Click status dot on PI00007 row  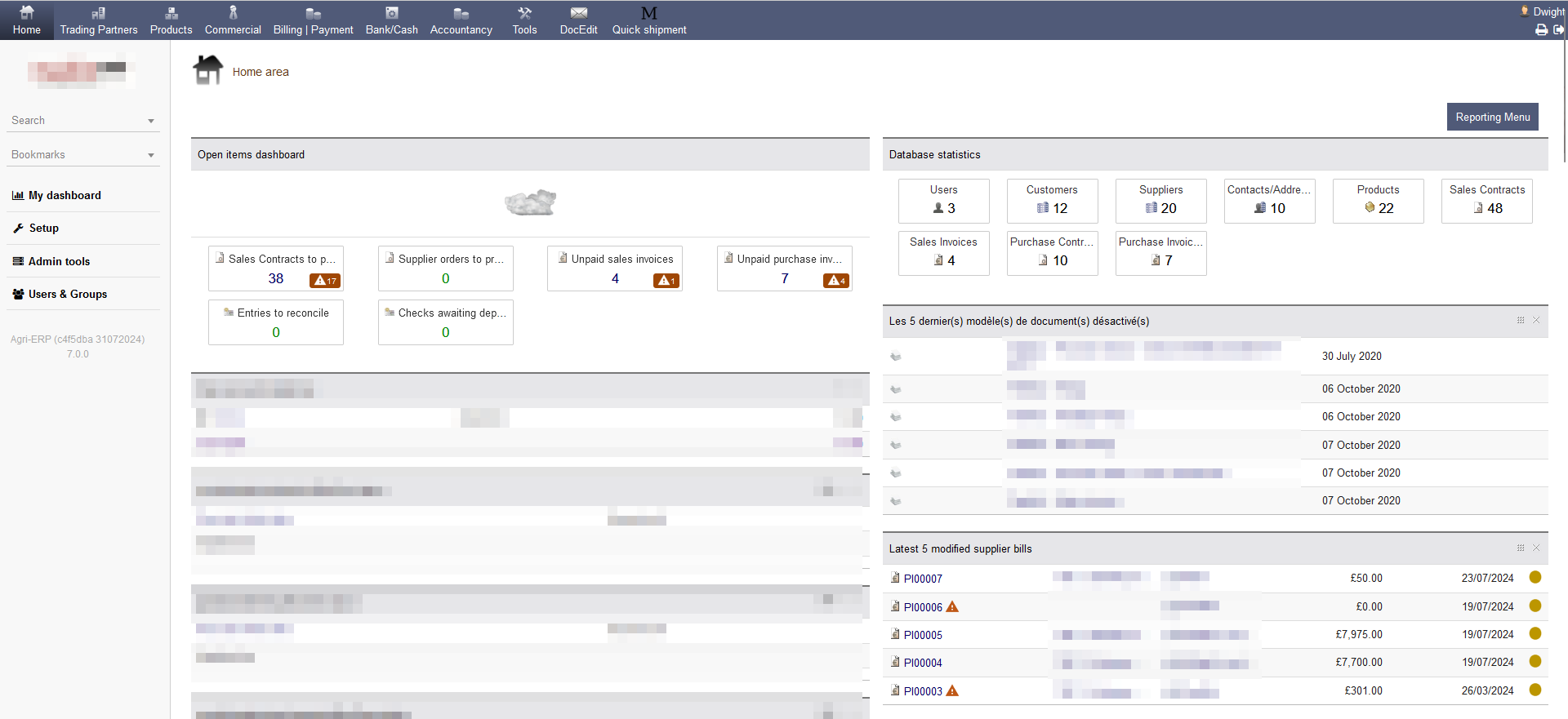[1535, 577]
